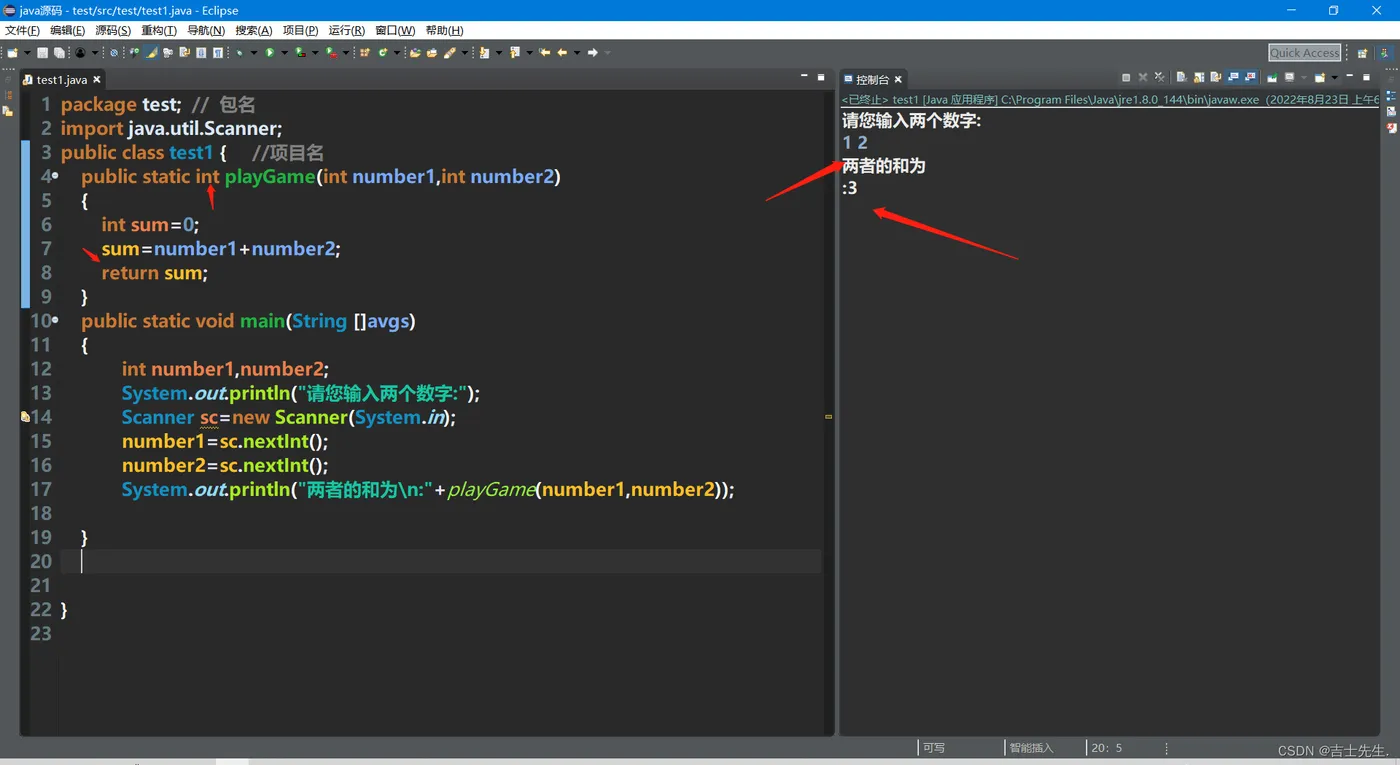Select the test1.java editor tab

tap(62, 79)
